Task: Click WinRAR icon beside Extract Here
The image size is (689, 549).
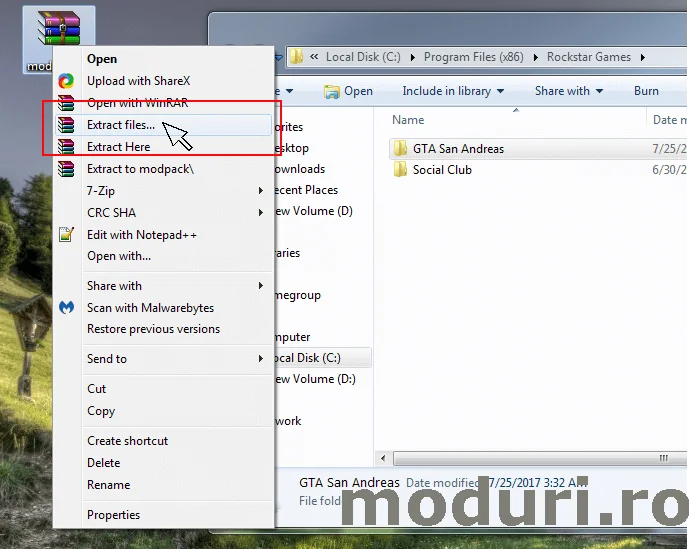Action: point(66,147)
